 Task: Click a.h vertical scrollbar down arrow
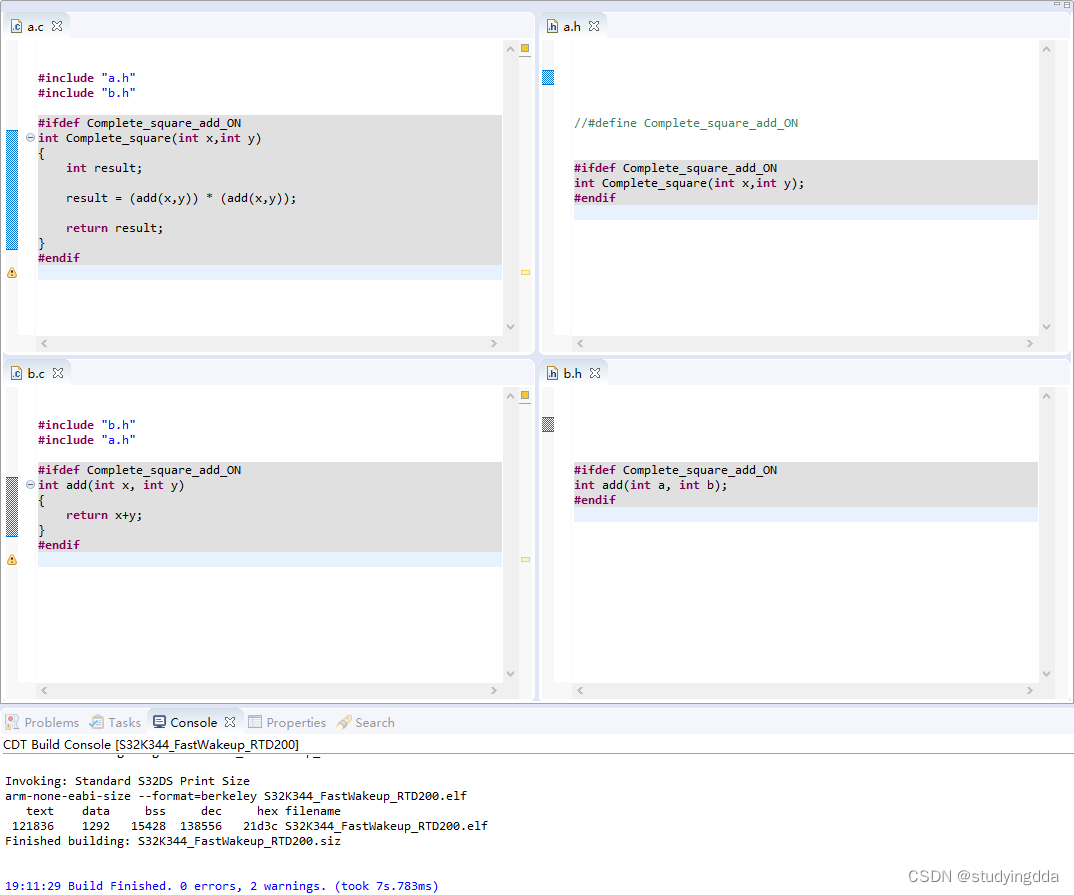tap(1046, 327)
